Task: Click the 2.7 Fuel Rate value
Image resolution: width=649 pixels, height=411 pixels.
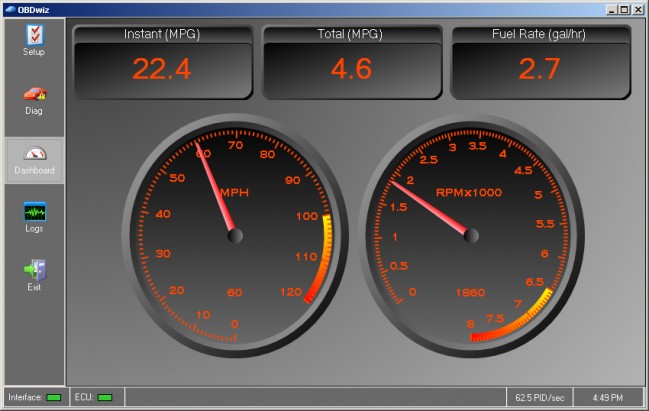Action: click(539, 69)
